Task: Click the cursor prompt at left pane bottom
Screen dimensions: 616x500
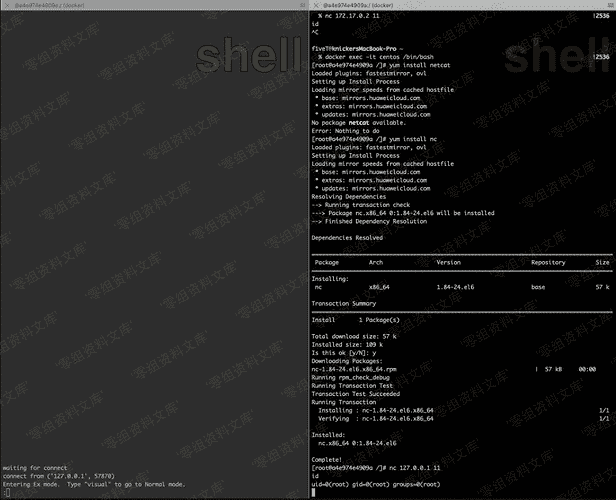Action: [x=5, y=492]
